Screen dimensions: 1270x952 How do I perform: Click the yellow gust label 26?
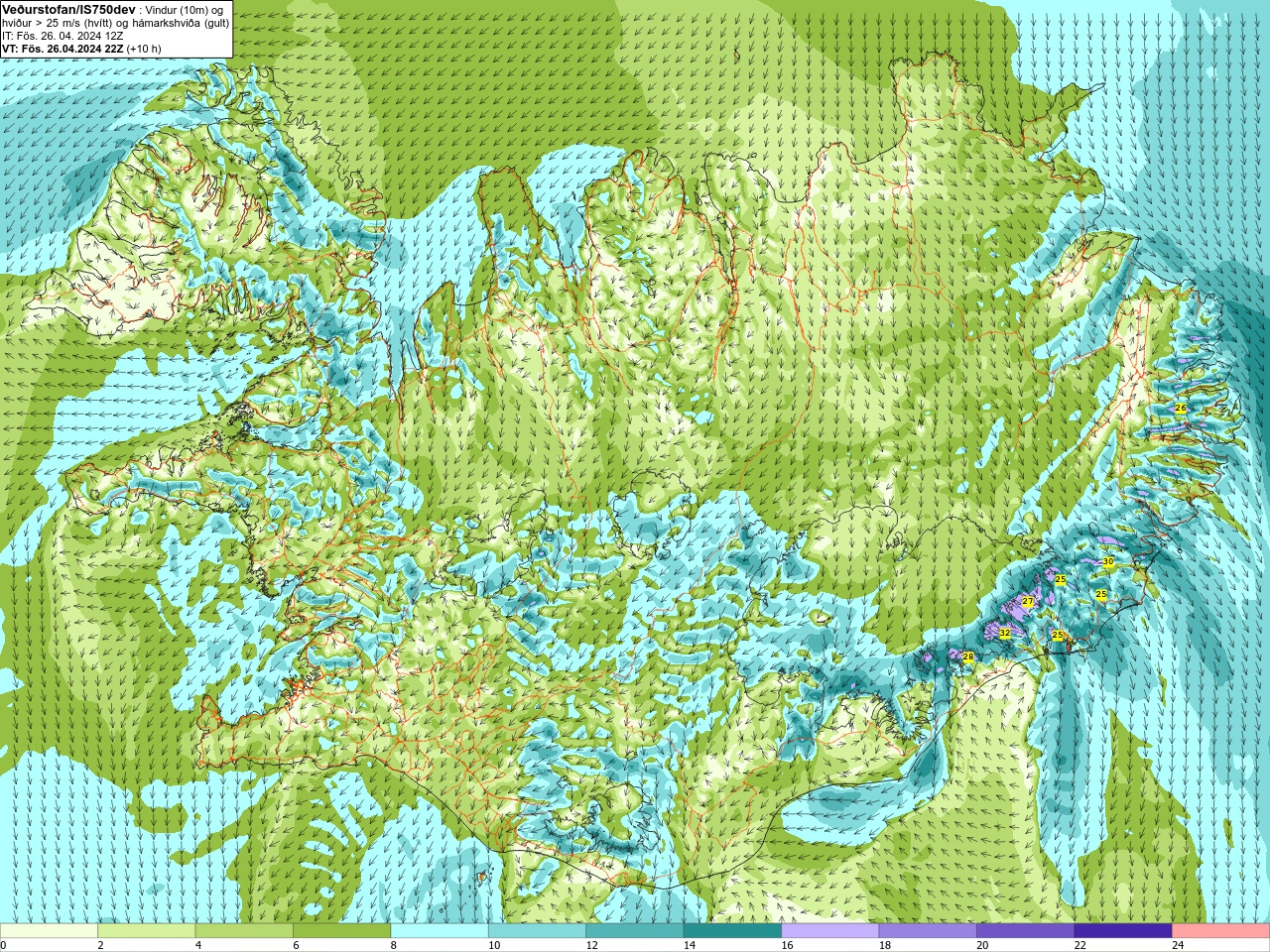[1181, 408]
